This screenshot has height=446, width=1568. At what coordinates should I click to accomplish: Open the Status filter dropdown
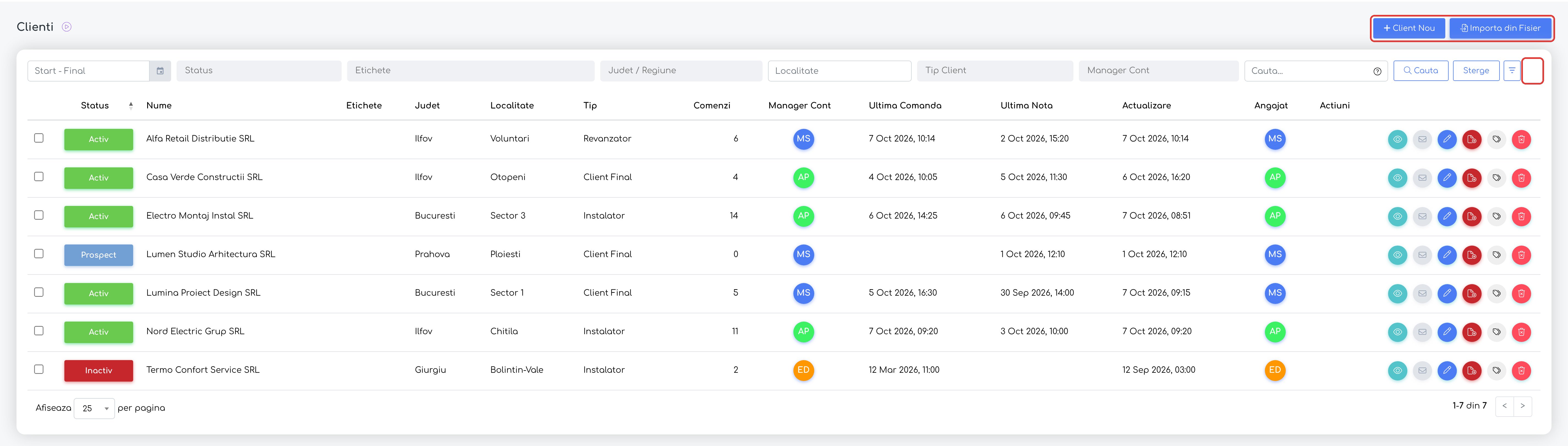pyautogui.click(x=259, y=71)
